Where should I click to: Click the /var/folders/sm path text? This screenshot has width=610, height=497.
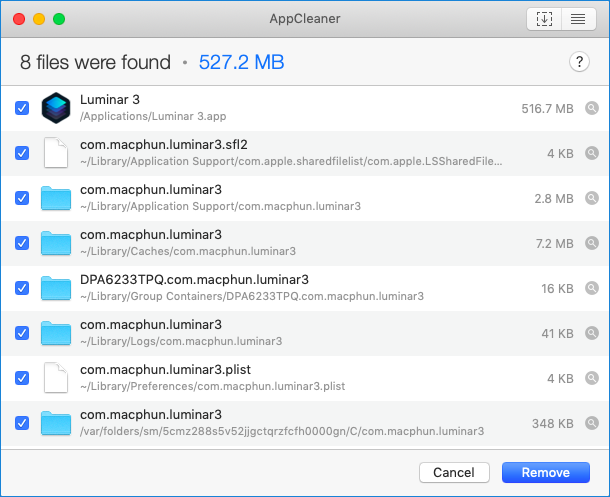click(x=282, y=431)
